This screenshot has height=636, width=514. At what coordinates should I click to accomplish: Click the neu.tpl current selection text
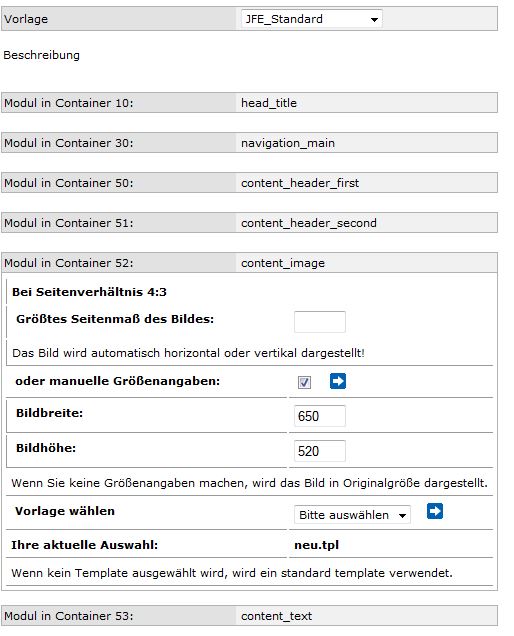point(316,545)
